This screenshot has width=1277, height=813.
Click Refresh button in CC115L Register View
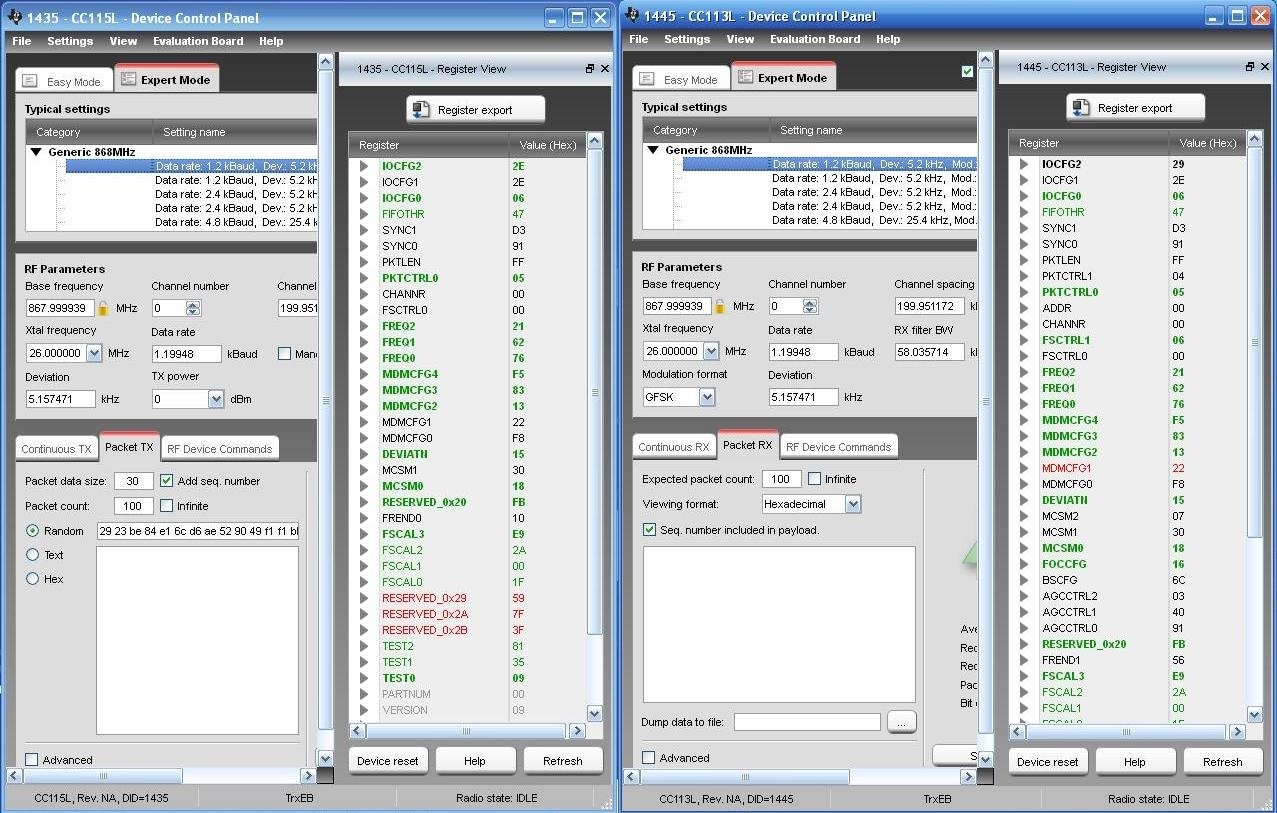point(563,761)
